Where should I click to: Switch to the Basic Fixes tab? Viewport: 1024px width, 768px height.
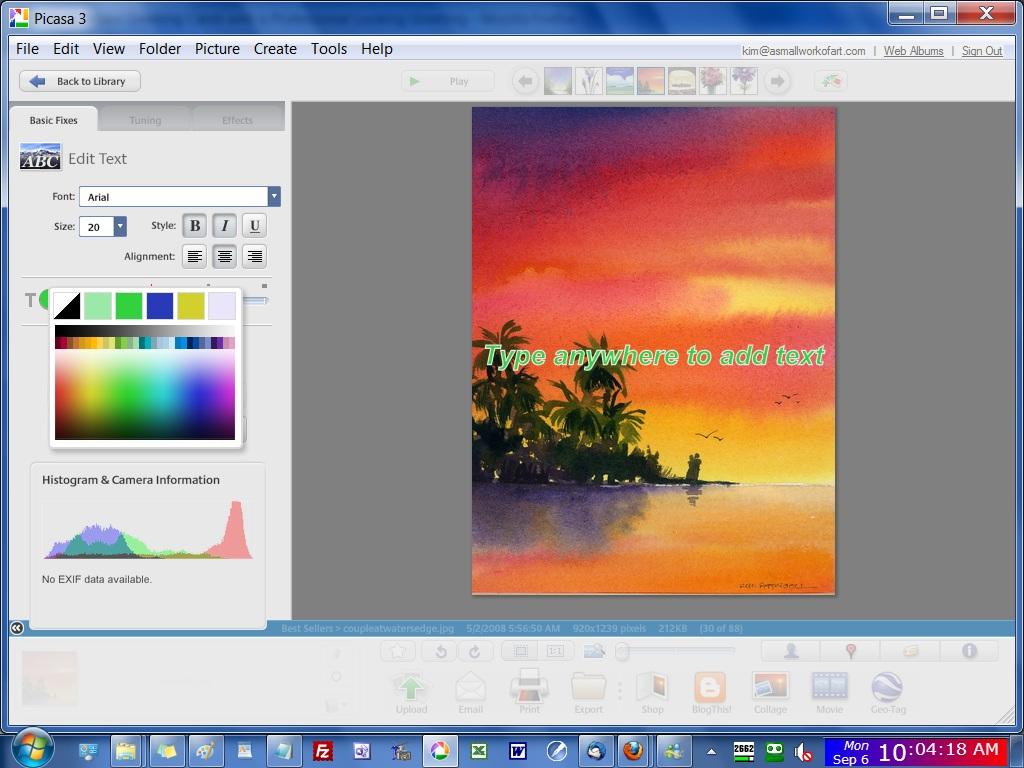pos(54,120)
